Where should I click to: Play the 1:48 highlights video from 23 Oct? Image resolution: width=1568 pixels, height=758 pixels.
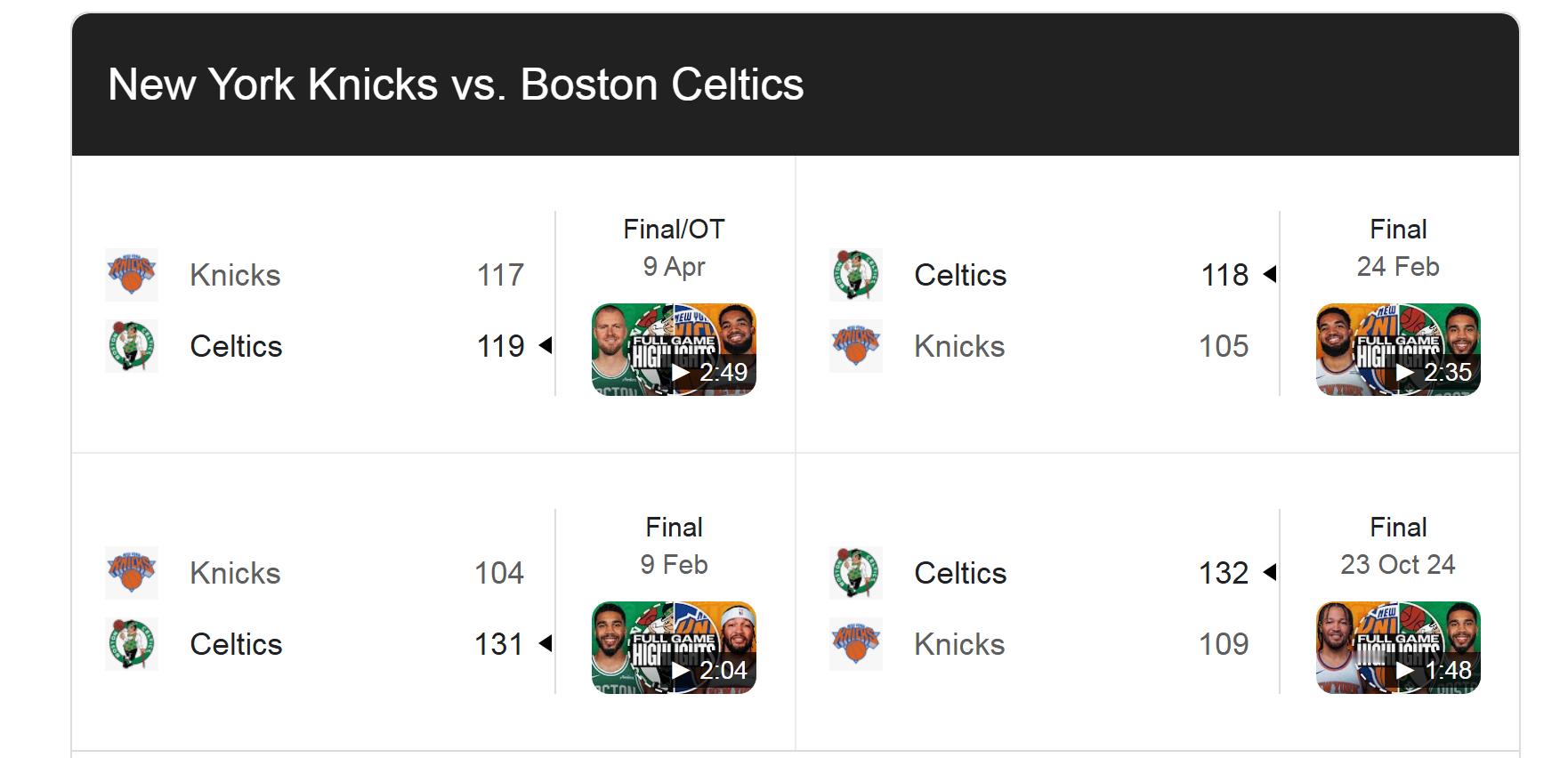click(1398, 648)
